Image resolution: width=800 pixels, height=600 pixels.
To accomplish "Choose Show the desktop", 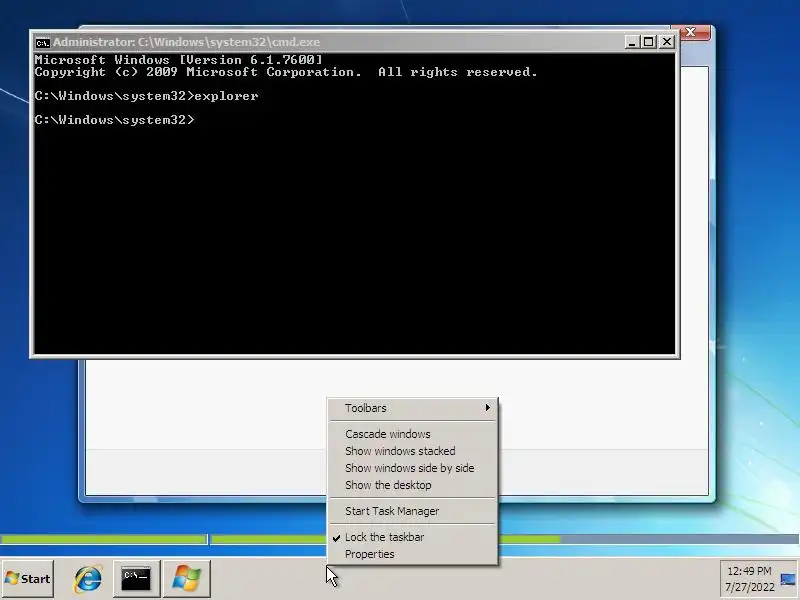I will 413,485.
